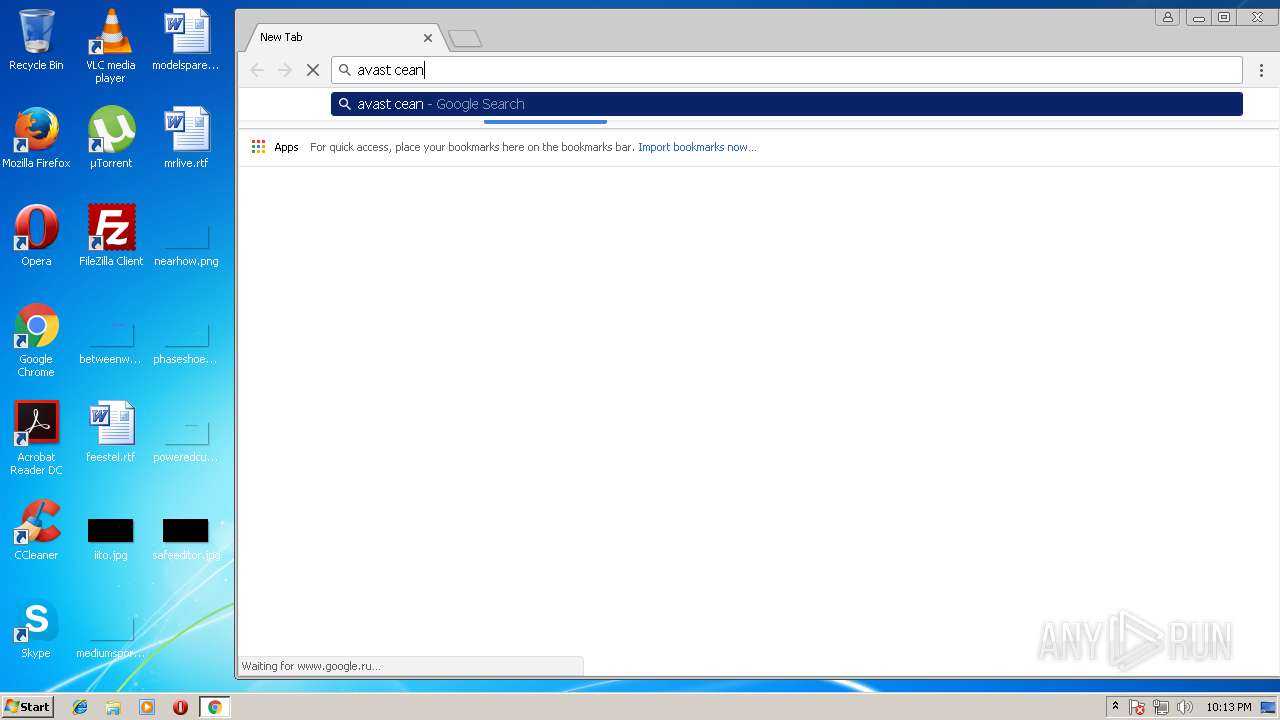The image size is (1280, 720).
Task: Switch to Chrome taskbar button
Action: [x=214, y=707]
